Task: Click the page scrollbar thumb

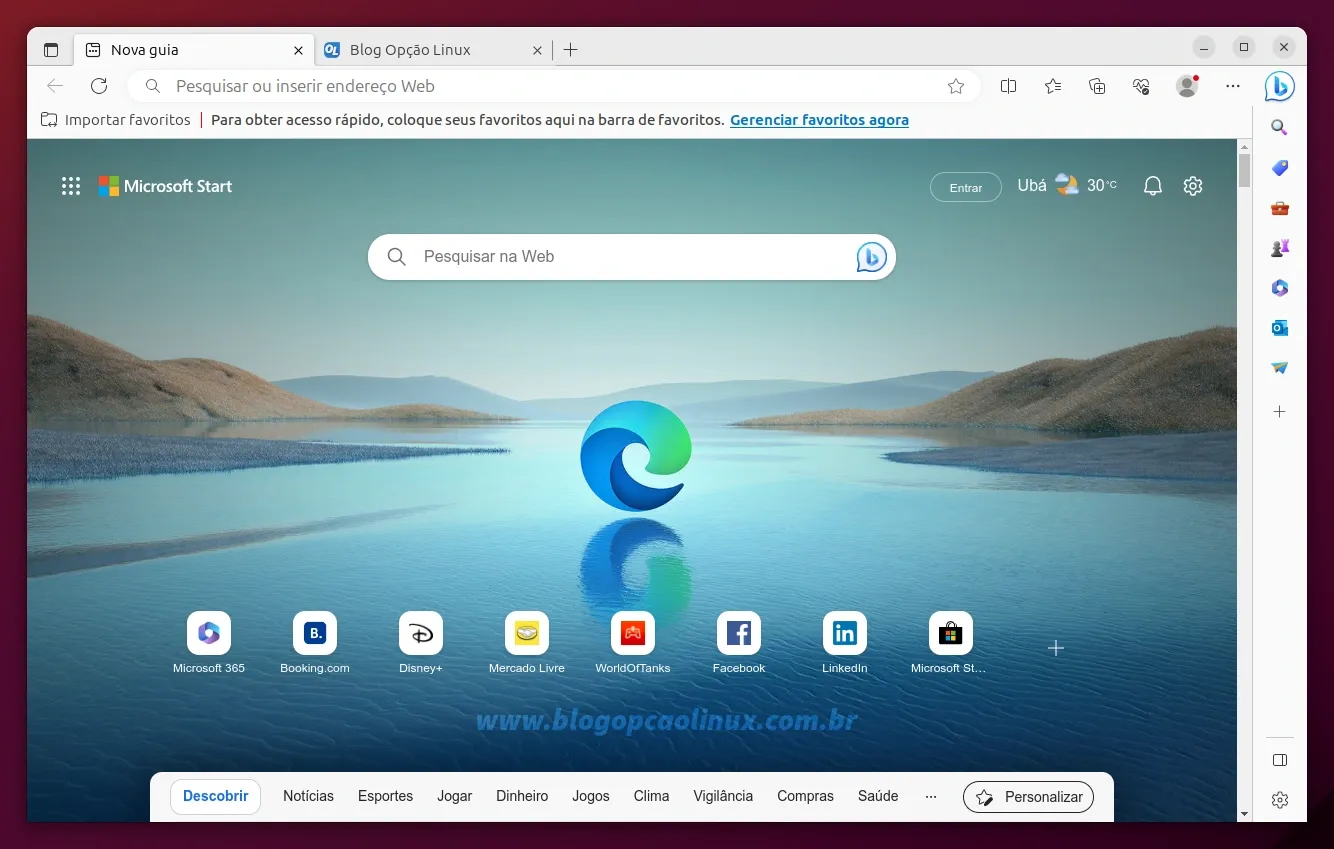Action: coord(1245,169)
